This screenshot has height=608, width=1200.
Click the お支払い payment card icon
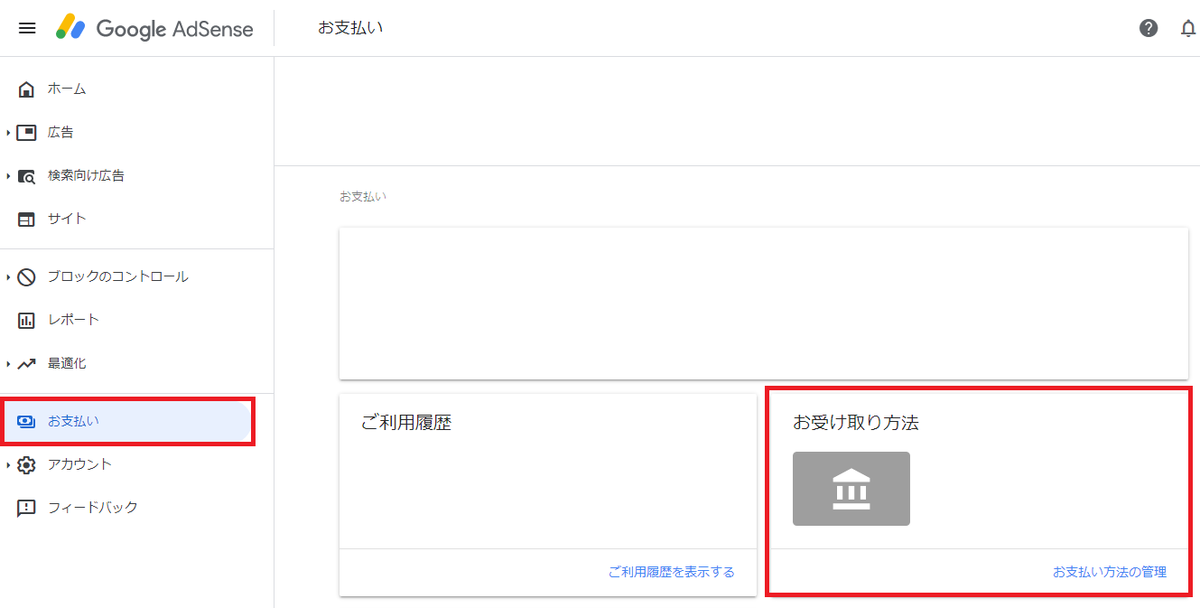pyautogui.click(x=25, y=421)
